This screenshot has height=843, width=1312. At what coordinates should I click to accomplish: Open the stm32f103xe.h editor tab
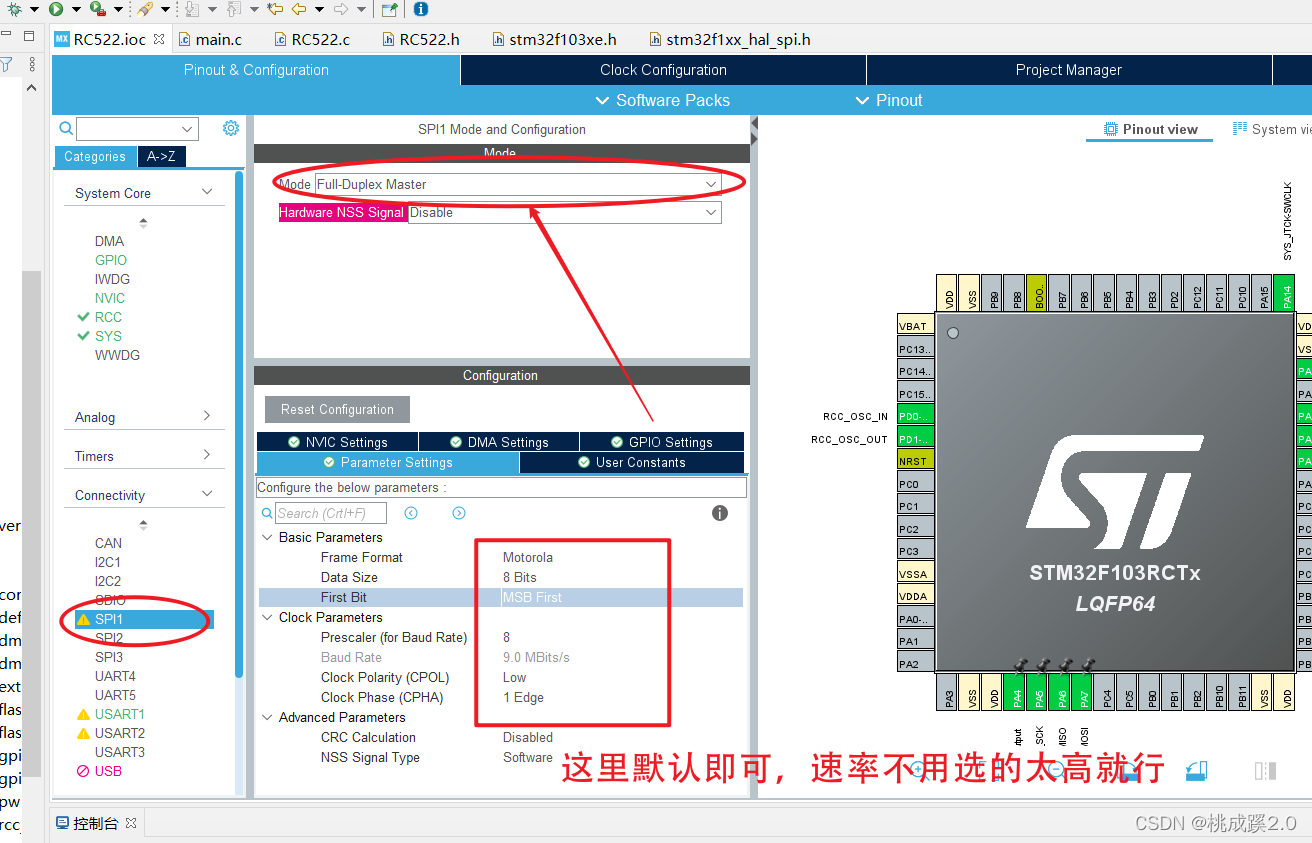[x=555, y=40]
